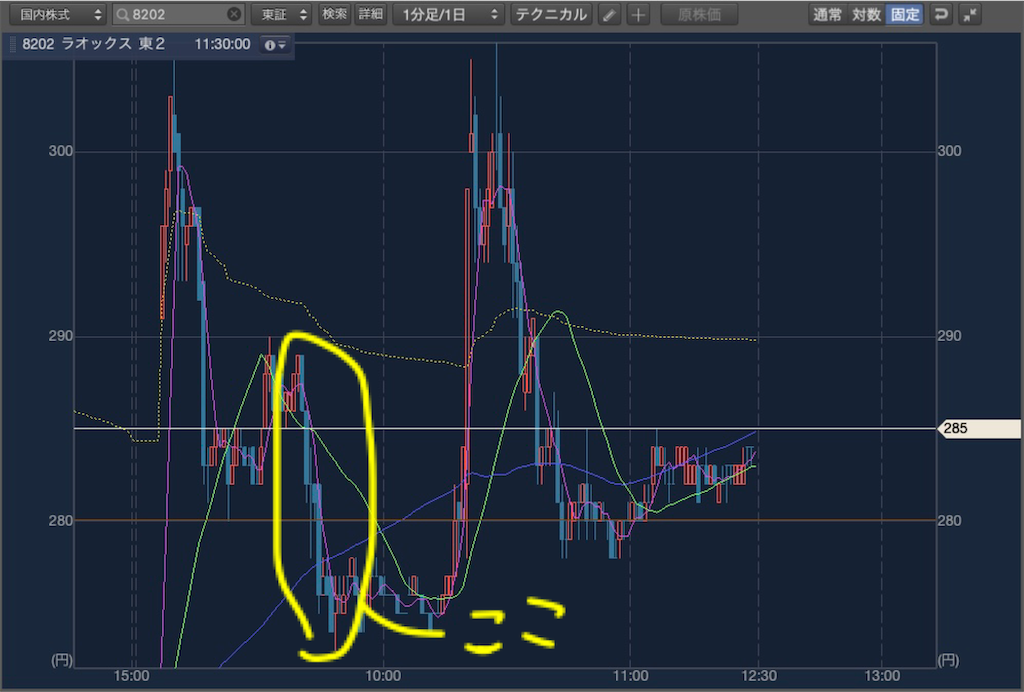This screenshot has width=1024, height=692.
Task: Open the info dropdown next to 11:30:00
Action: 275,44
